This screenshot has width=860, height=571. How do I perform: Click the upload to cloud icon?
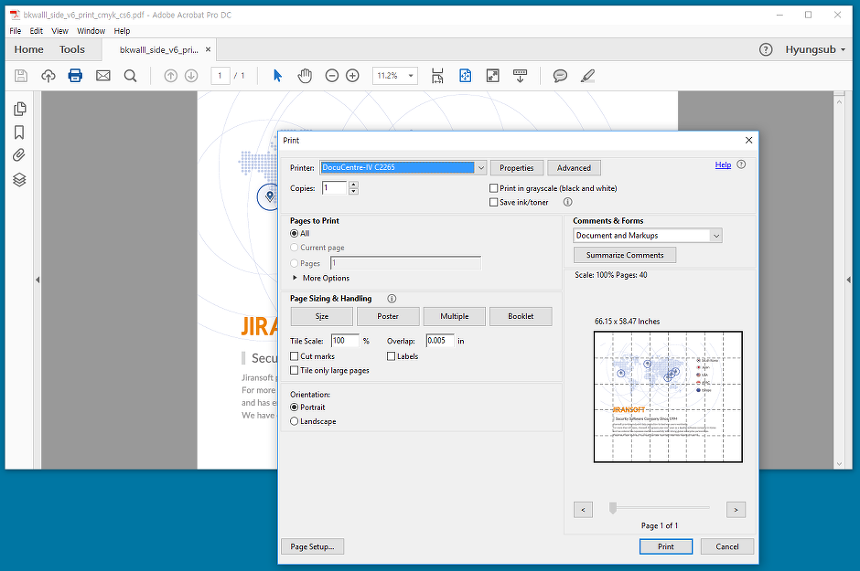tap(48, 76)
